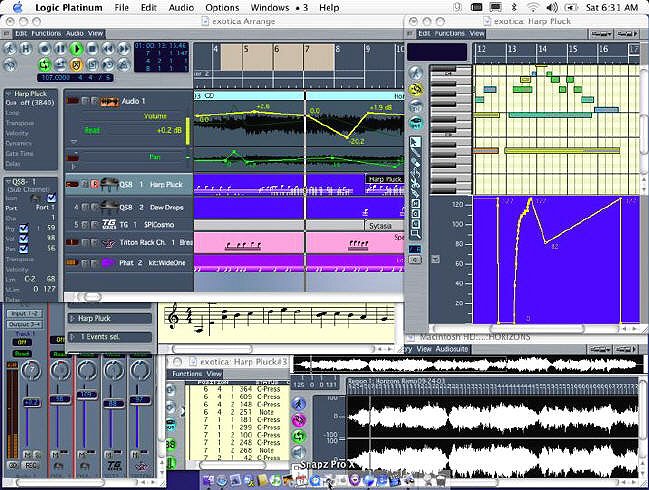Click the yellow link button in the Matrix editor
The width and height of the screenshot is (649, 490).
pyautogui.click(x=416, y=89)
